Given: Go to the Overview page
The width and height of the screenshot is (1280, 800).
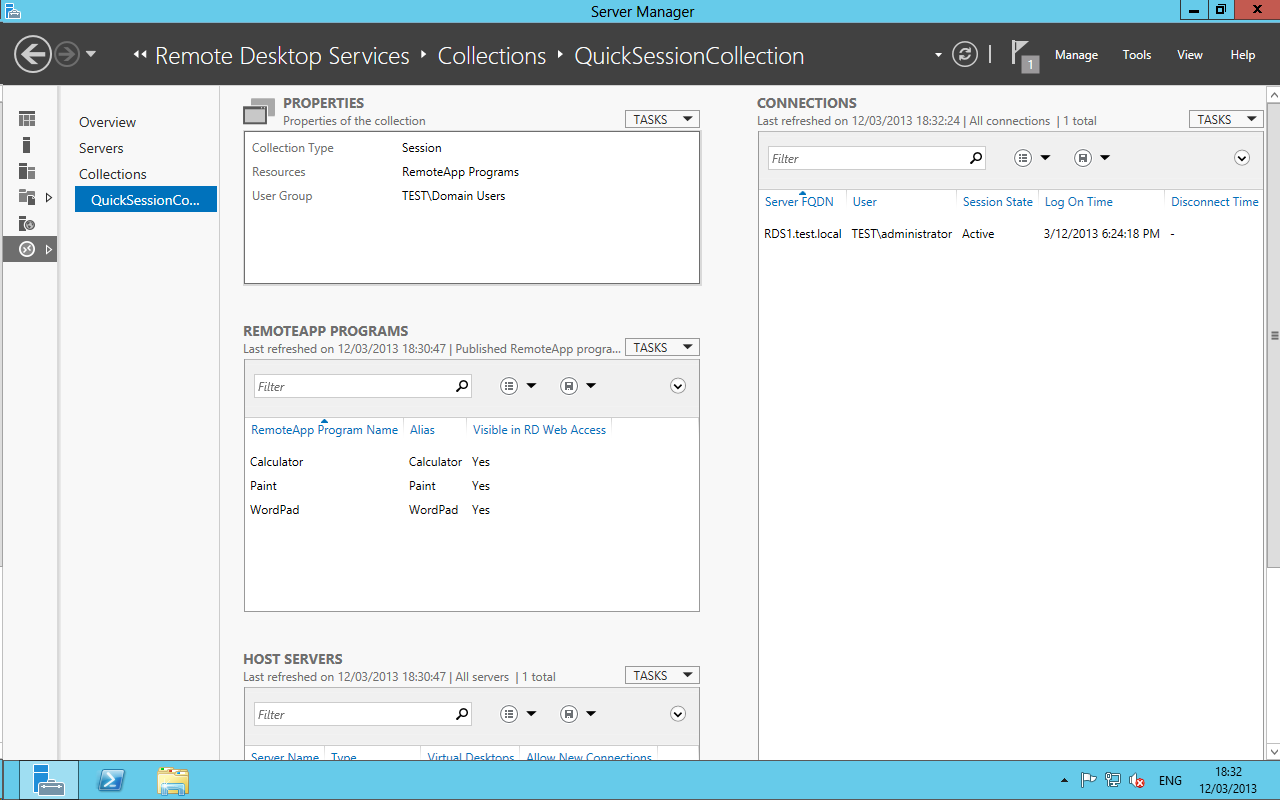Looking at the screenshot, I should tap(107, 122).
